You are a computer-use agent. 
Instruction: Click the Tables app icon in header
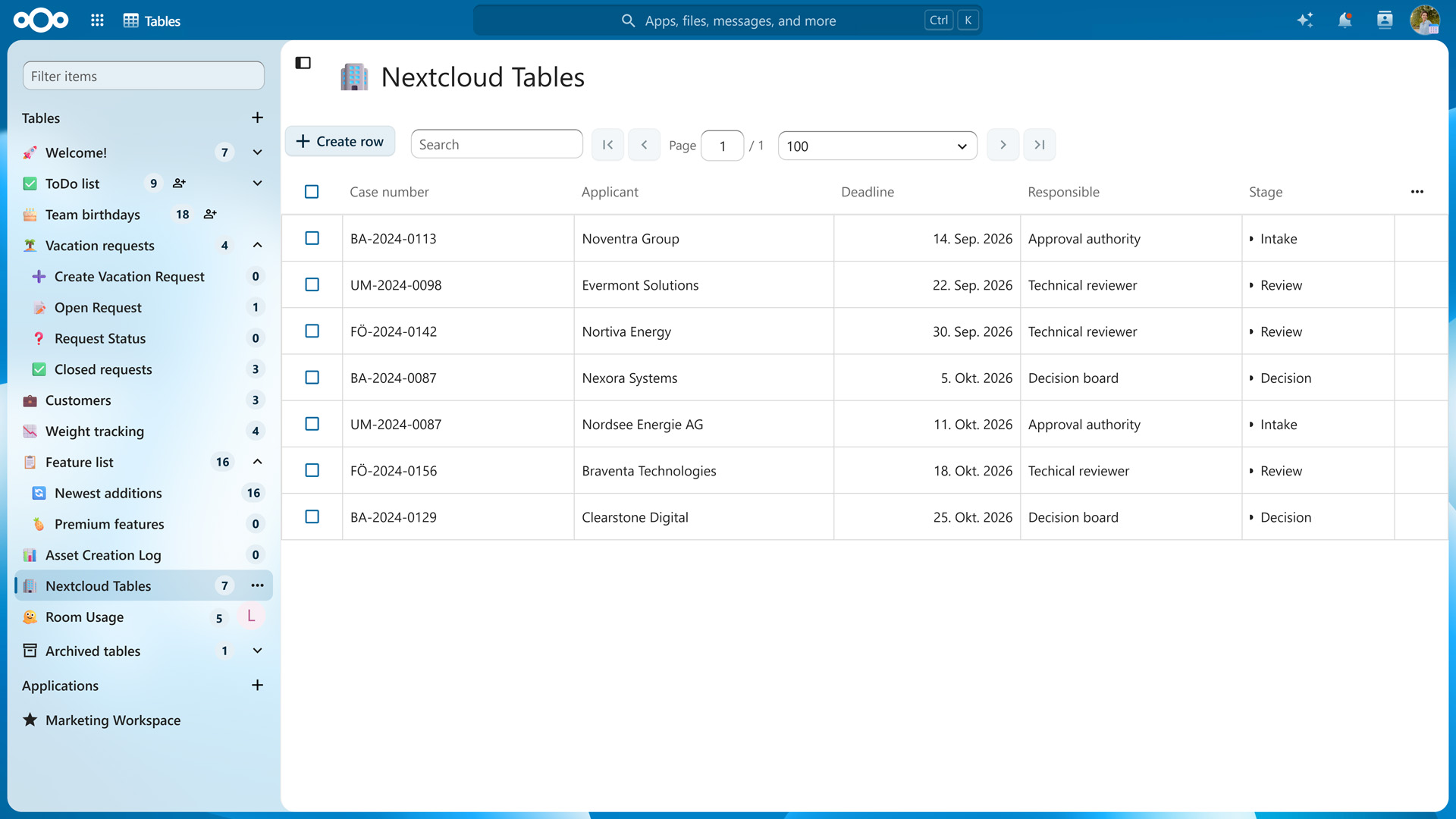(131, 20)
